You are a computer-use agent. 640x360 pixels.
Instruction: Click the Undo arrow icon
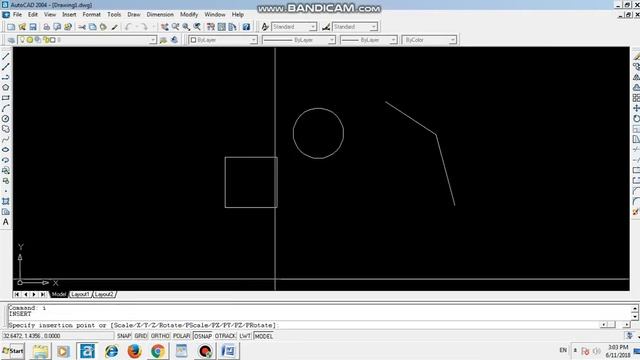pyautogui.click(x=129, y=27)
